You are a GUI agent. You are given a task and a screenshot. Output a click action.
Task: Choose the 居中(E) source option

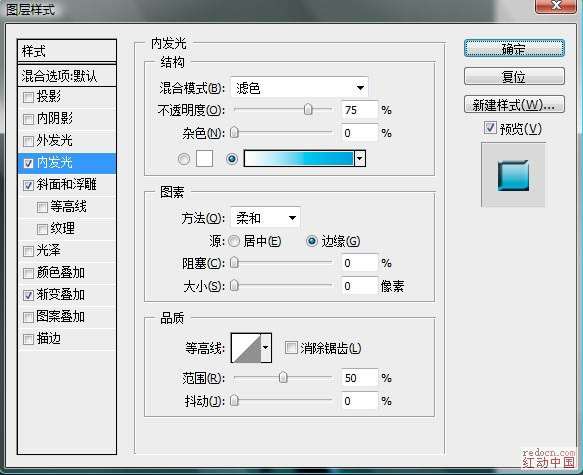click(x=234, y=241)
